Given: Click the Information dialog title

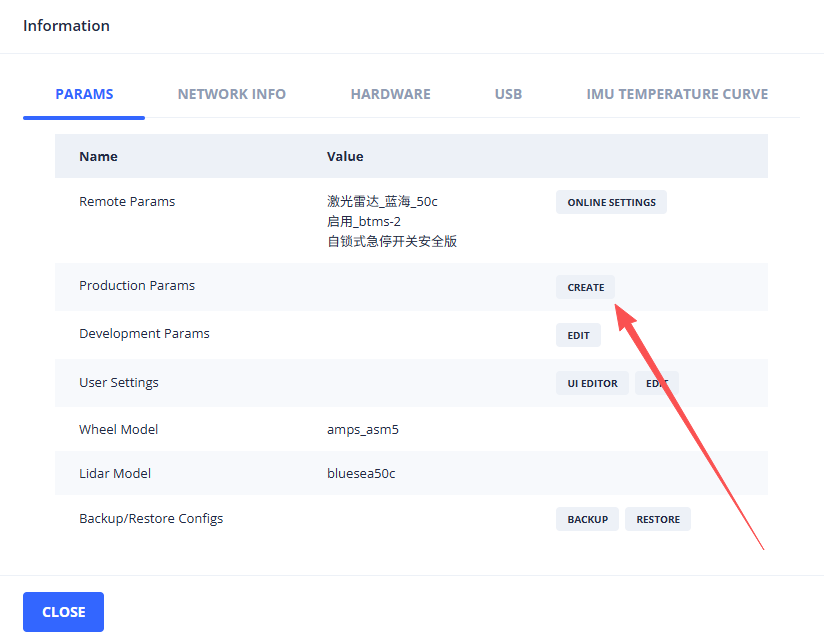Looking at the screenshot, I should [66, 26].
